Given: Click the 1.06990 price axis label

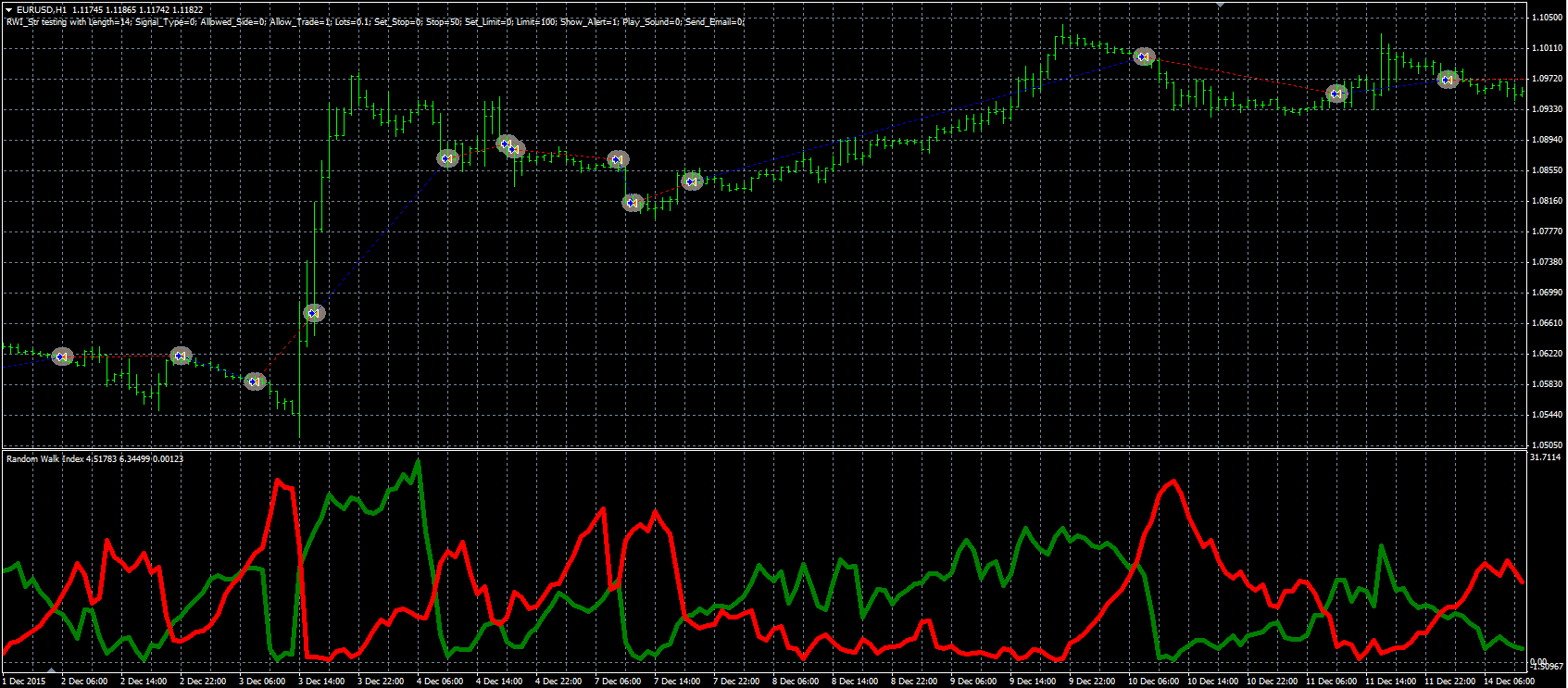Looking at the screenshot, I should pos(1547,293).
